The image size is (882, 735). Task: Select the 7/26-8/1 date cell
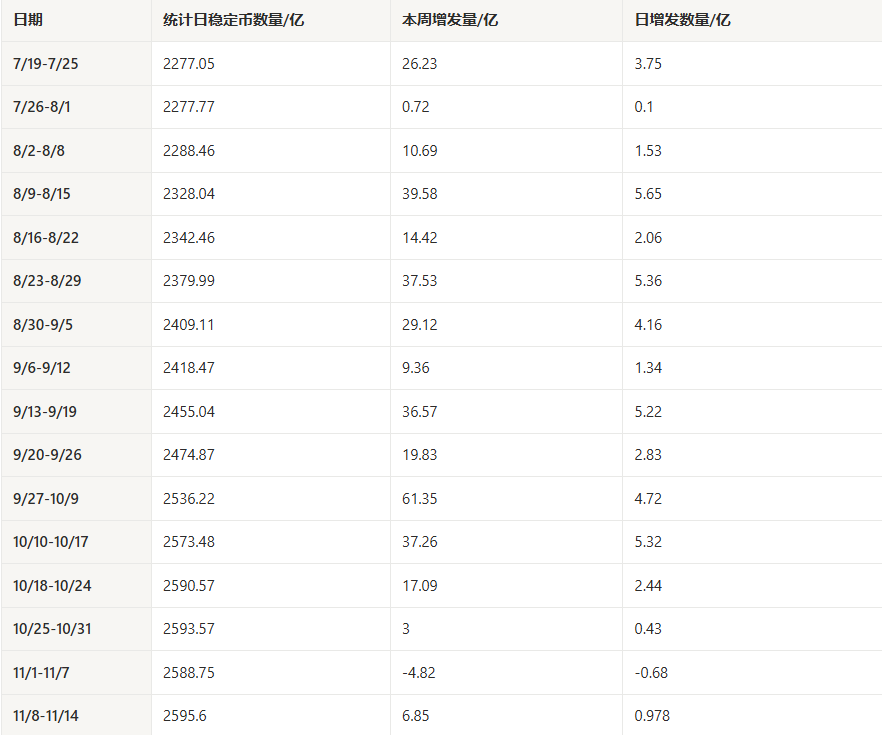pyautogui.click(x=41, y=107)
